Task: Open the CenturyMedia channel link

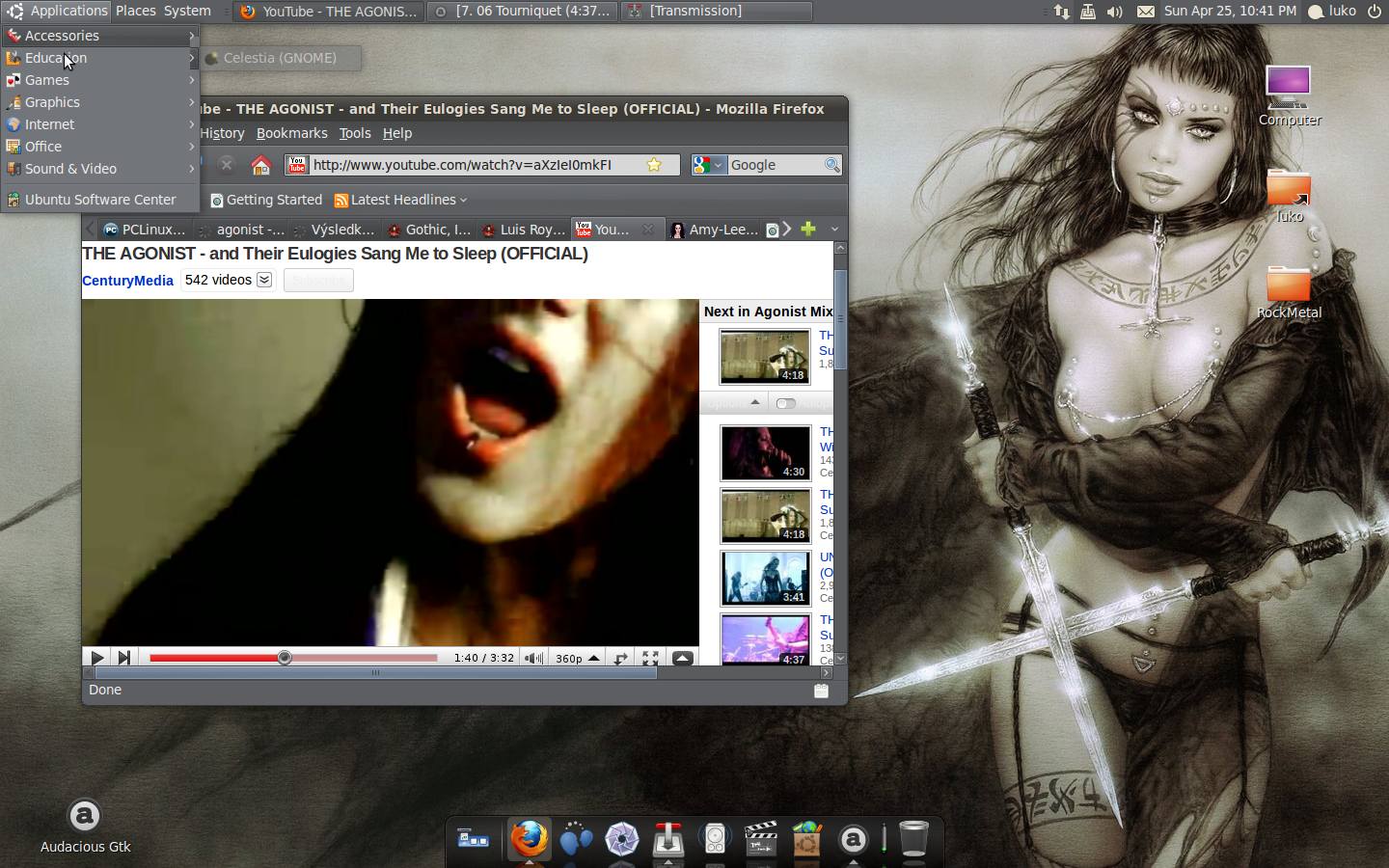Action: pyautogui.click(x=127, y=281)
